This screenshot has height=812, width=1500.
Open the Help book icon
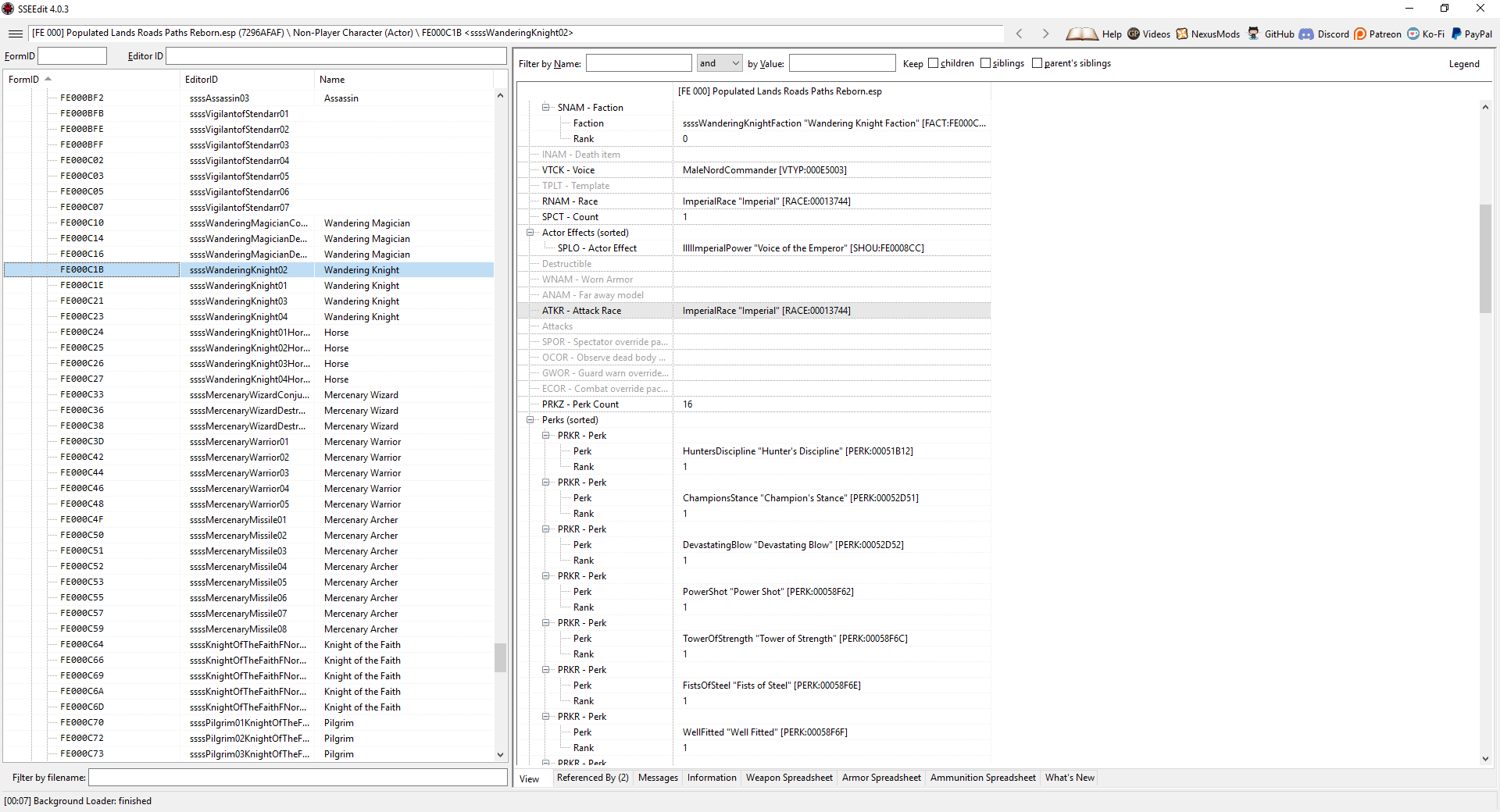pos(1081,34)
